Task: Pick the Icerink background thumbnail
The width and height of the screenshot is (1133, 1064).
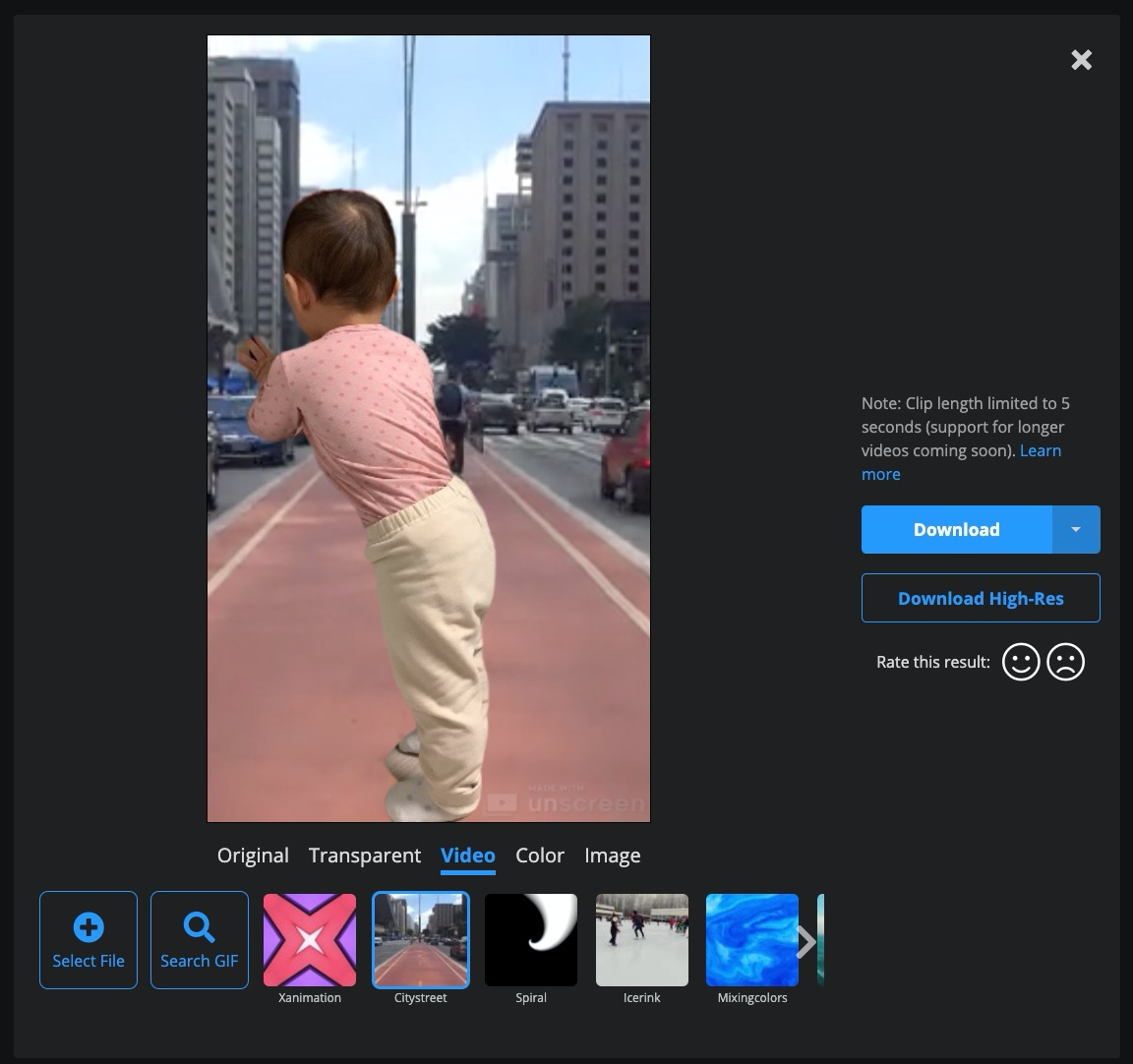Action: (642, 940)
